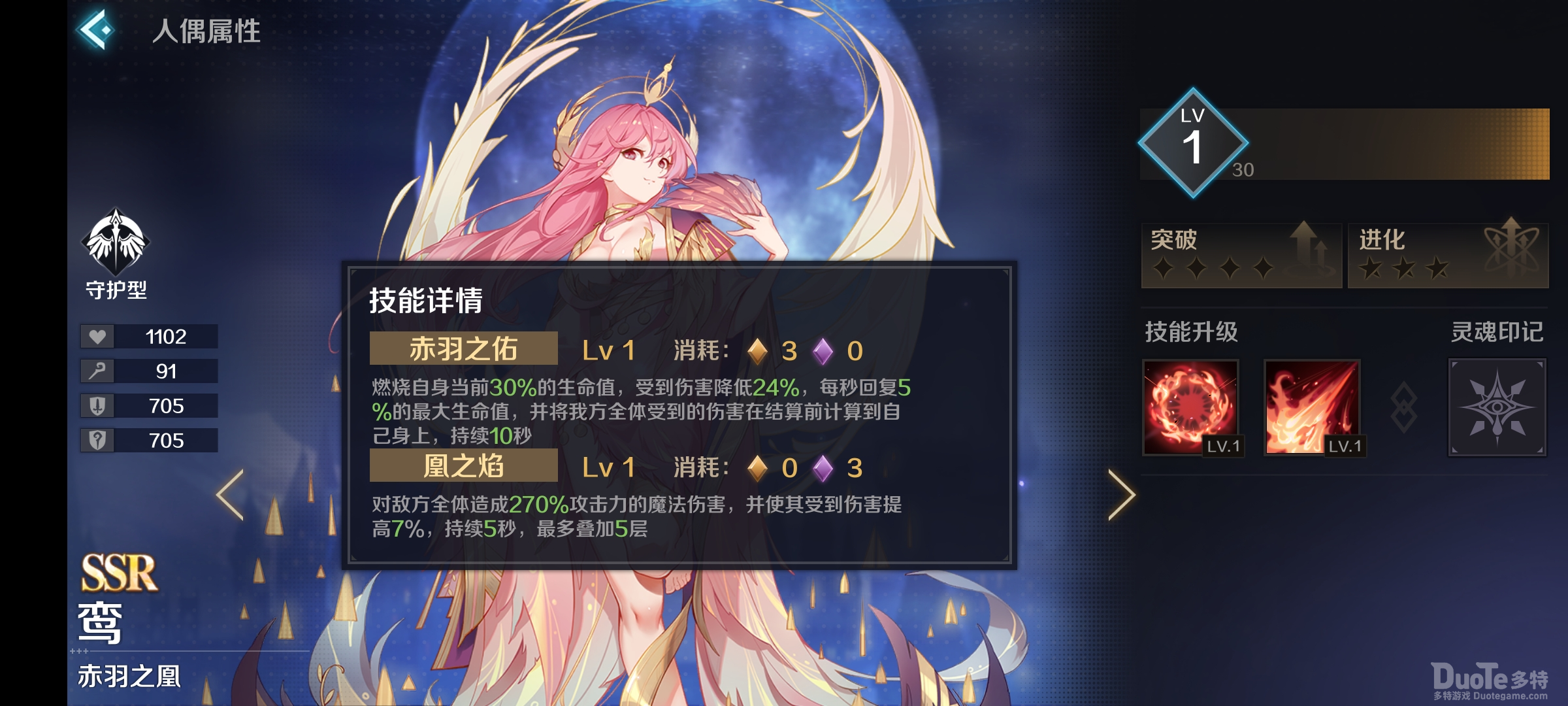
Task: Tap the back arrow icon
Action: (x=97, y=29)
